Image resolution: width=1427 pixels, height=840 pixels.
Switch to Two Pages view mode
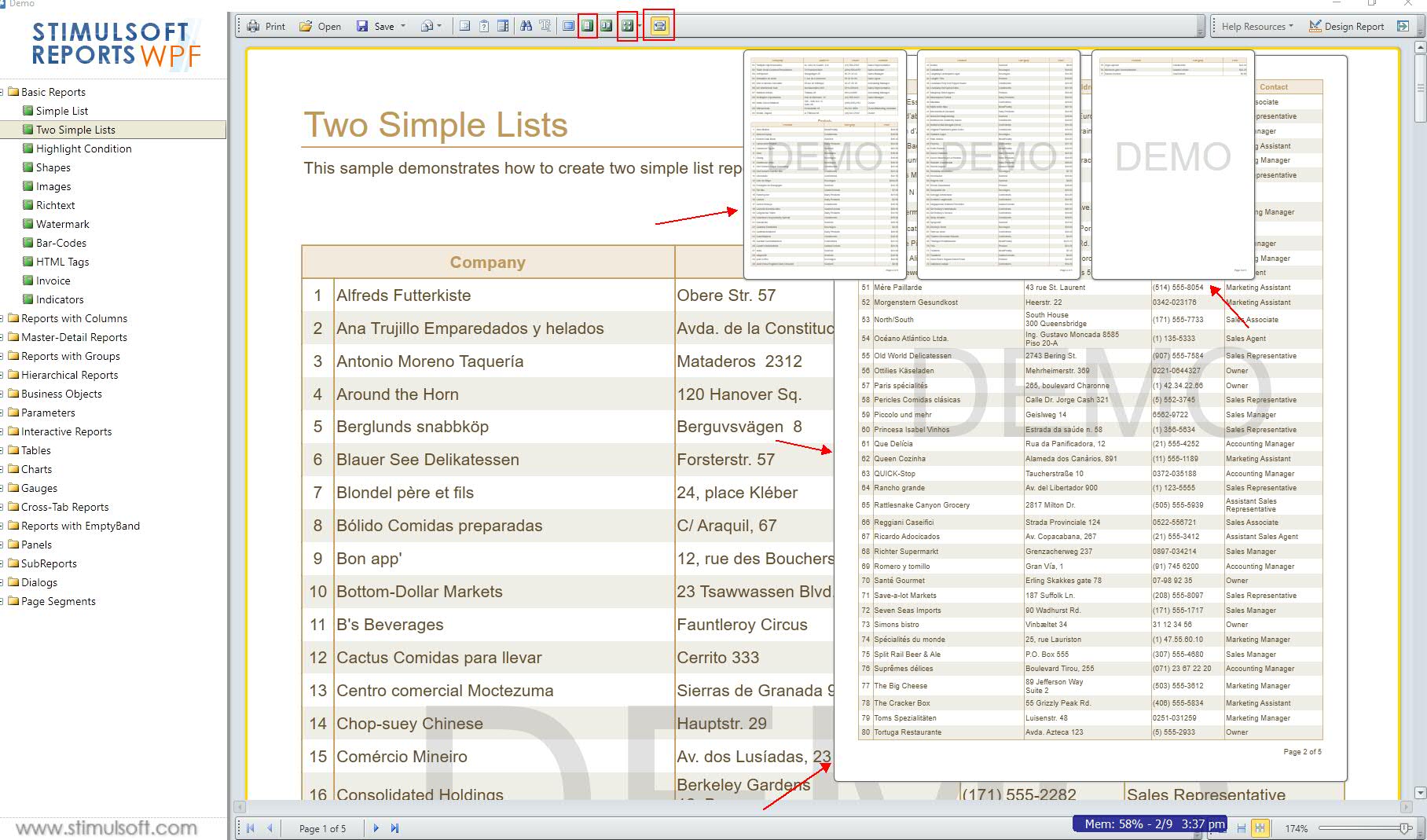click(x=607, y=26)
